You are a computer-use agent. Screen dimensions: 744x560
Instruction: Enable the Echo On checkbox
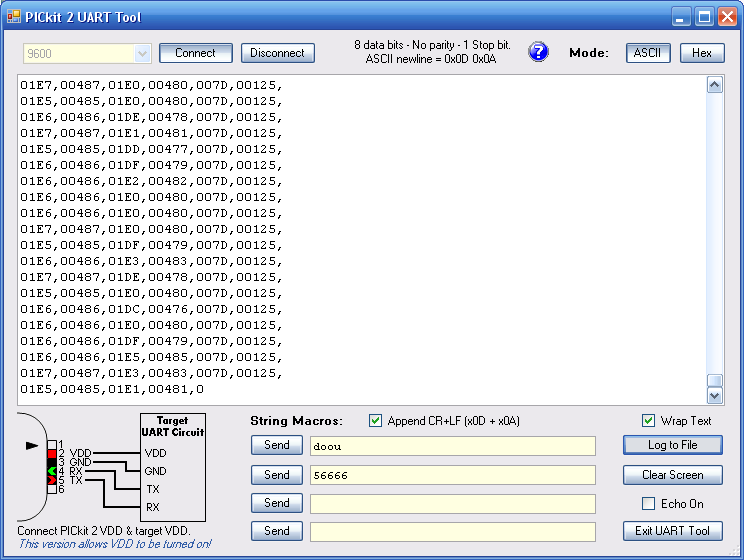coord(648,504)
